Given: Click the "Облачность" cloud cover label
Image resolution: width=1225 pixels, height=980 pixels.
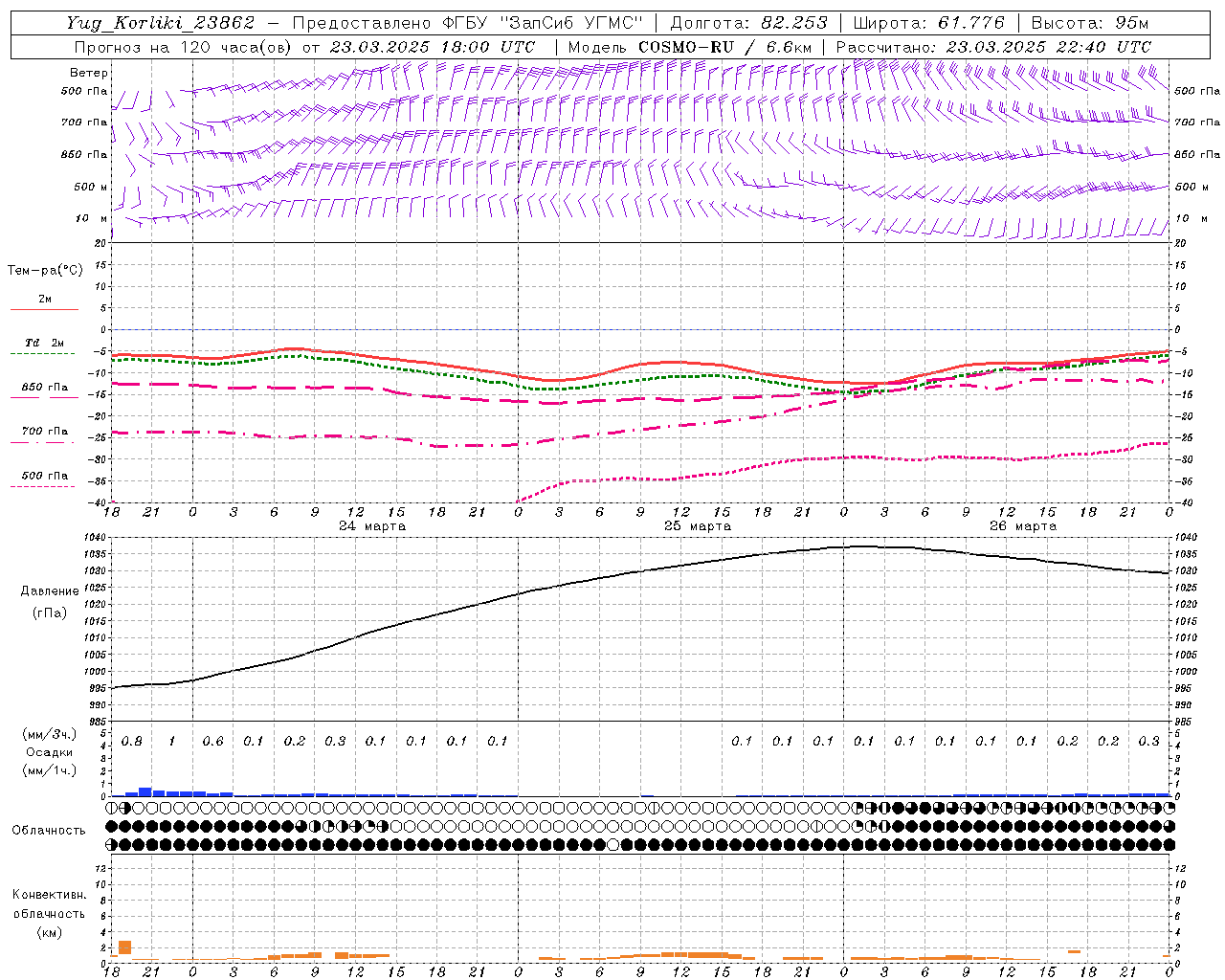Looking at the screenshot, I should coord(49,831).
